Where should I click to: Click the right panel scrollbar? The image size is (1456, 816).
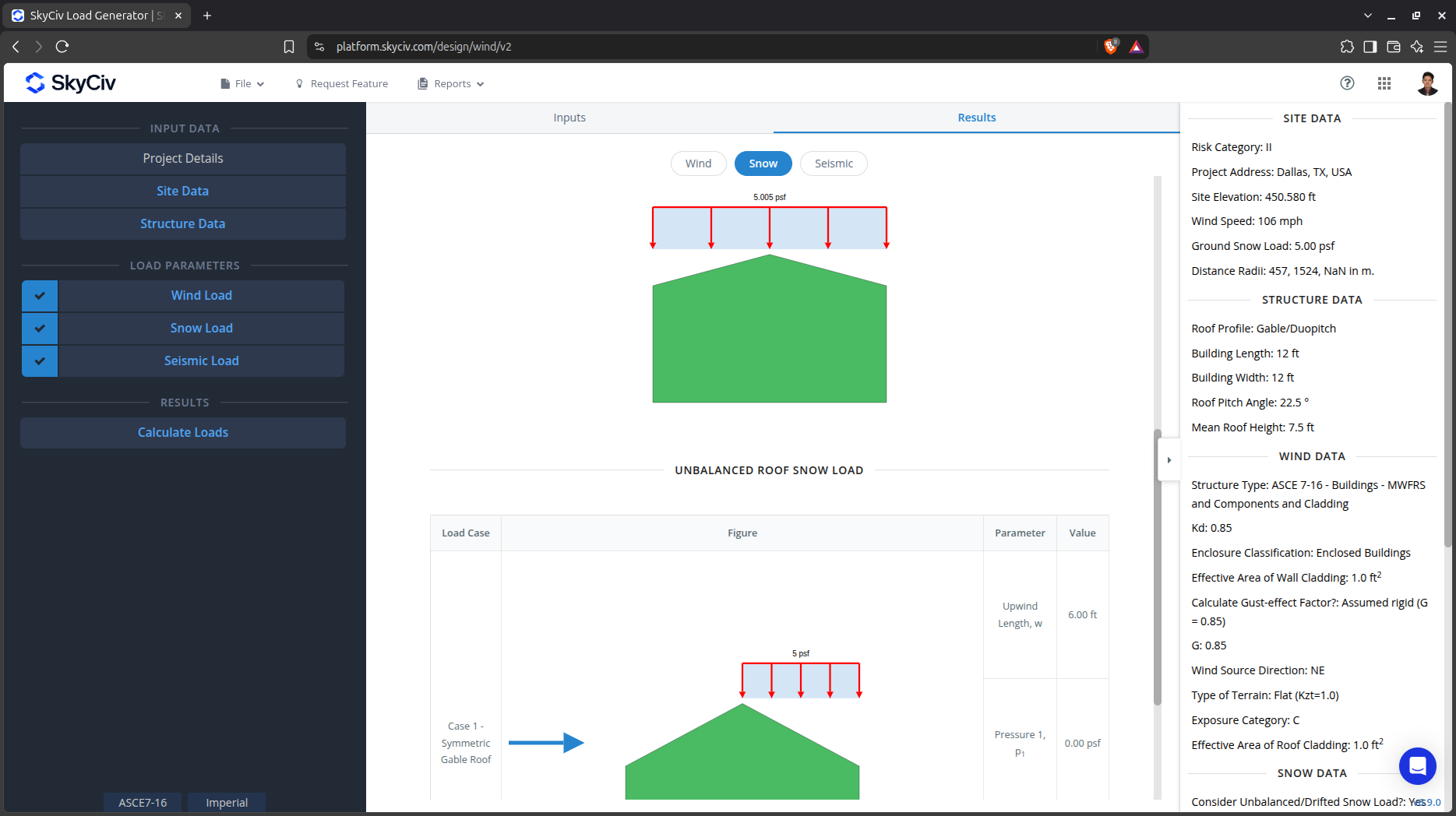[1448, 324]
